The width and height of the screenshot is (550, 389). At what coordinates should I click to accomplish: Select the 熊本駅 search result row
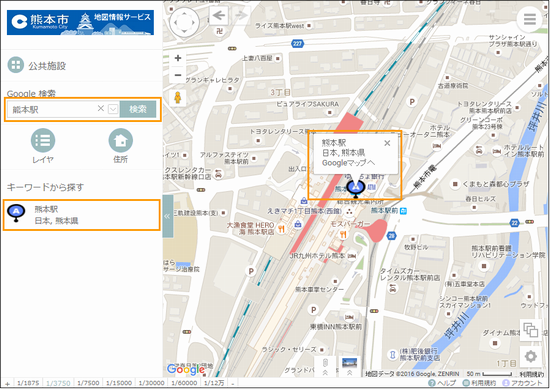82,215
